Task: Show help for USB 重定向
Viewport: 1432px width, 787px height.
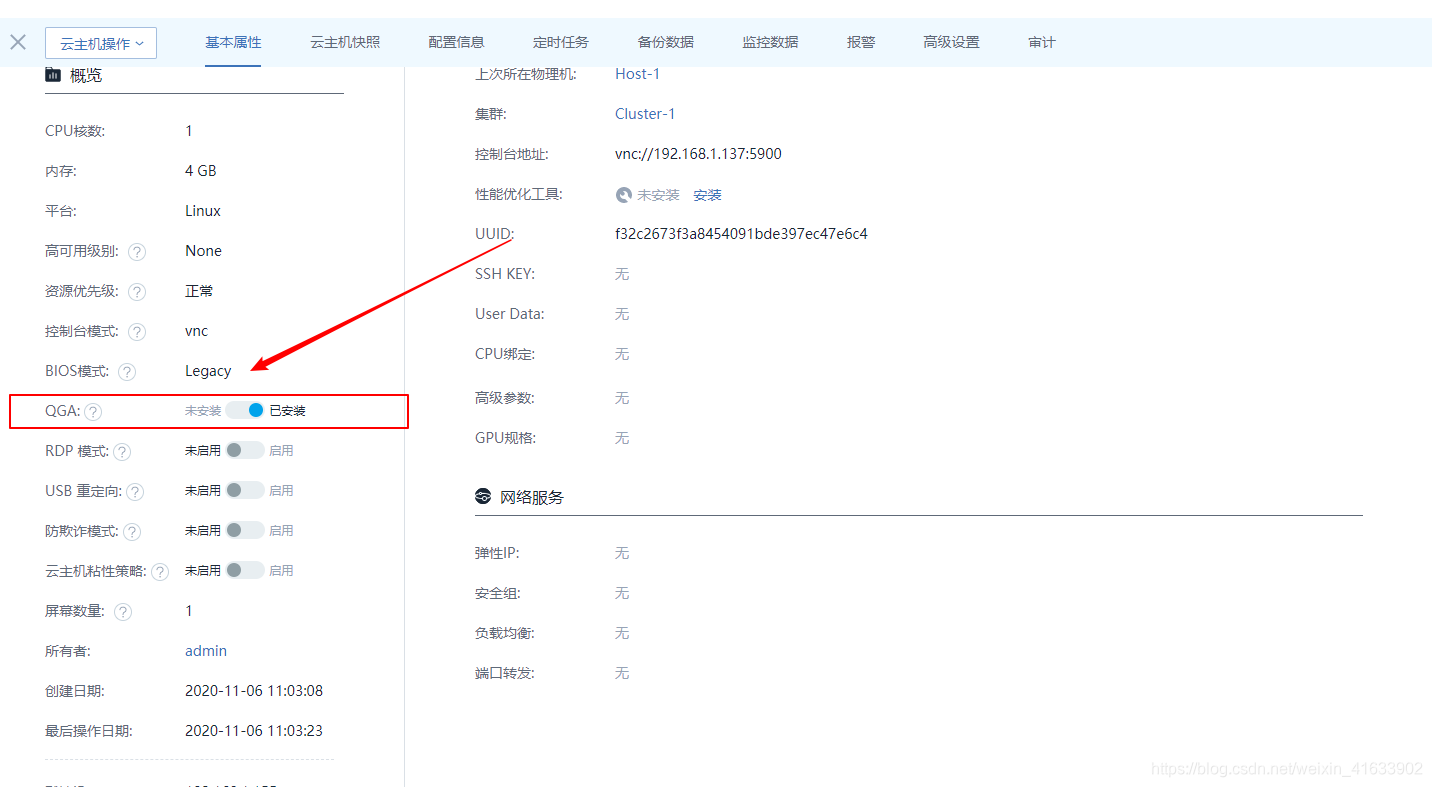Action: click(x=135, y=492)
